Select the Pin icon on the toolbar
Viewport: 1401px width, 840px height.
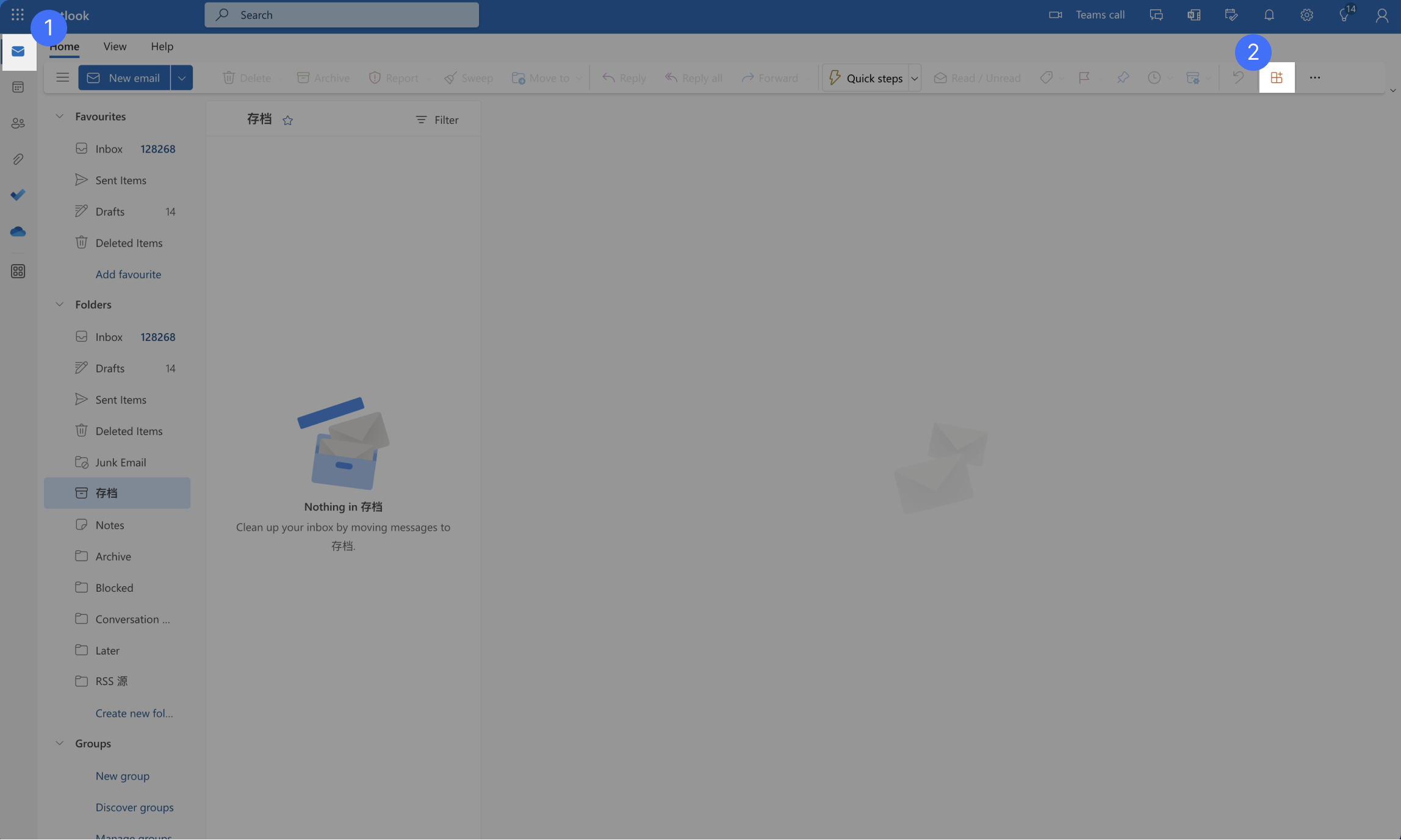point(1123,77)
